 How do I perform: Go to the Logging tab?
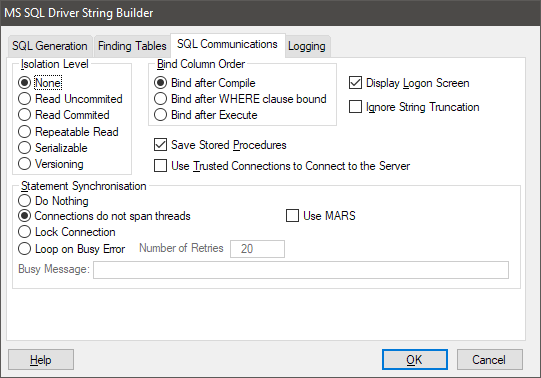(x=307, y=46)
